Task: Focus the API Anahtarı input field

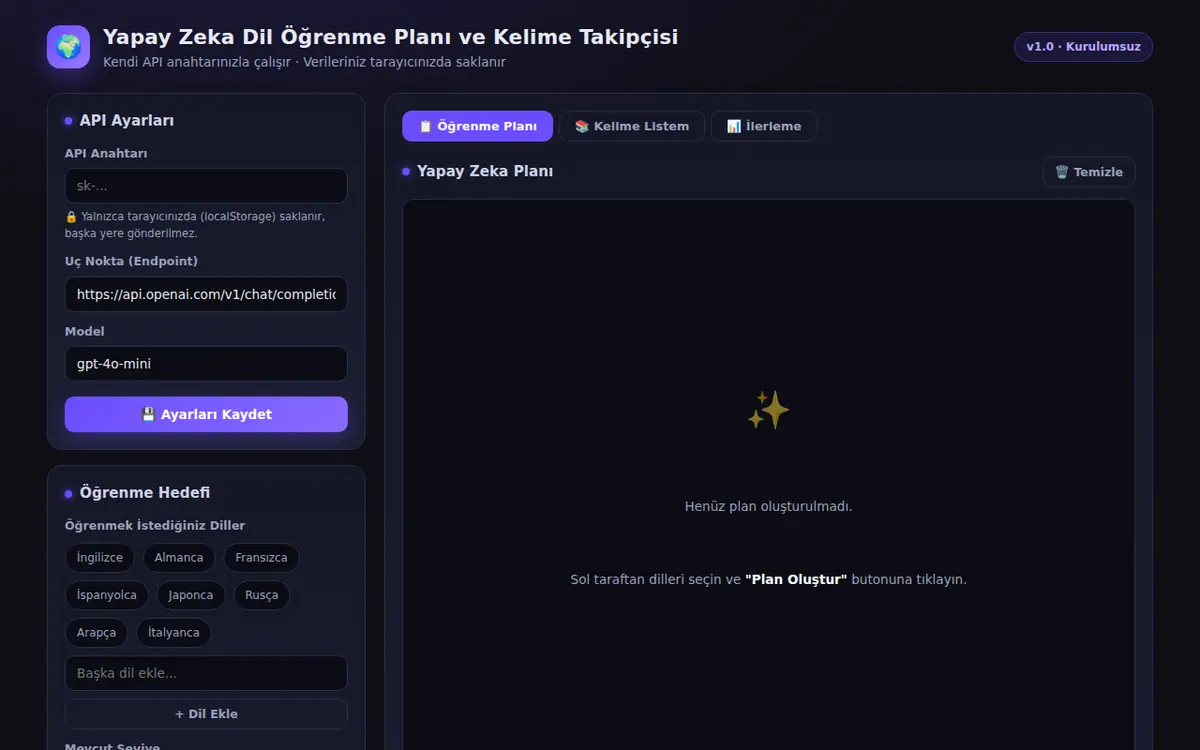Action: [x=206, y=186]
